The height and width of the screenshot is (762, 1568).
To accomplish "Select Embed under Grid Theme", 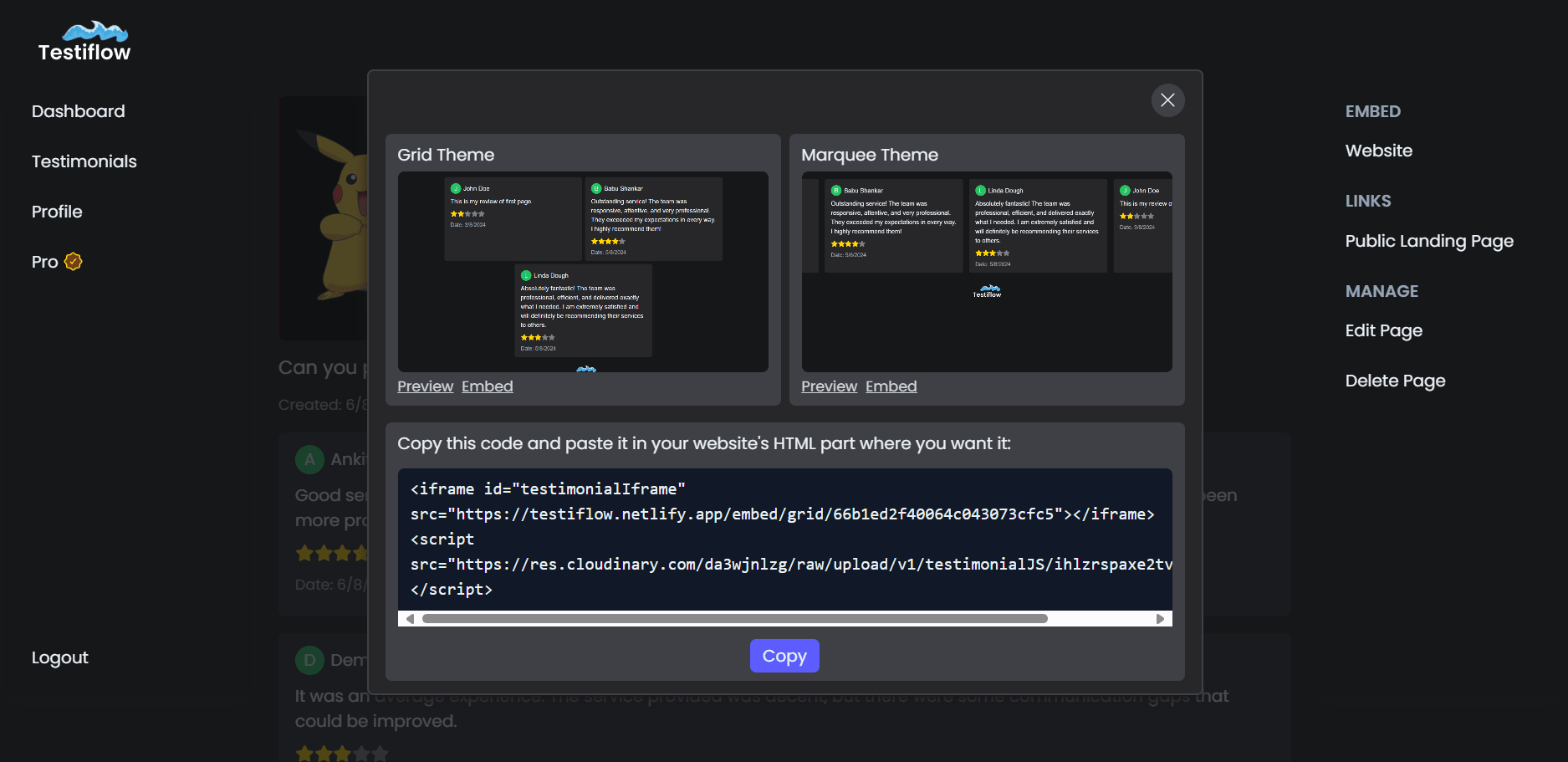I will pos(488,386).
